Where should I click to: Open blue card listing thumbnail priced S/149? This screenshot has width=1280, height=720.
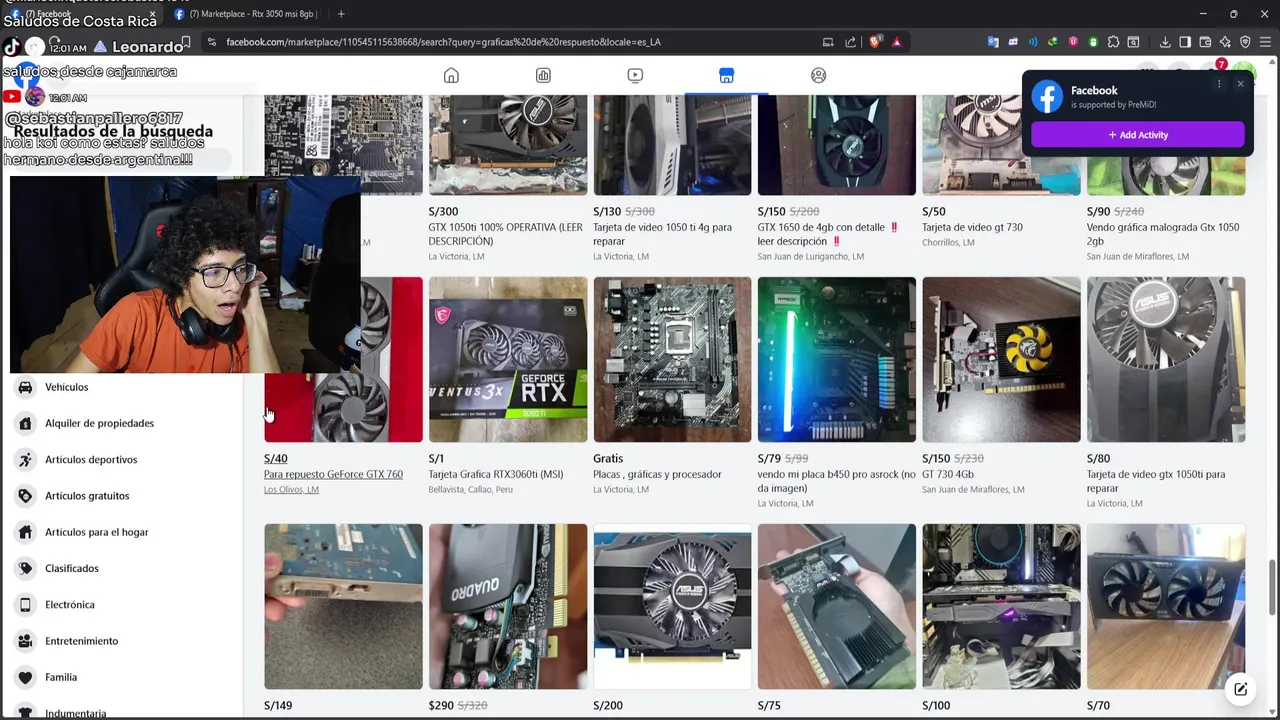pos(343,606)
